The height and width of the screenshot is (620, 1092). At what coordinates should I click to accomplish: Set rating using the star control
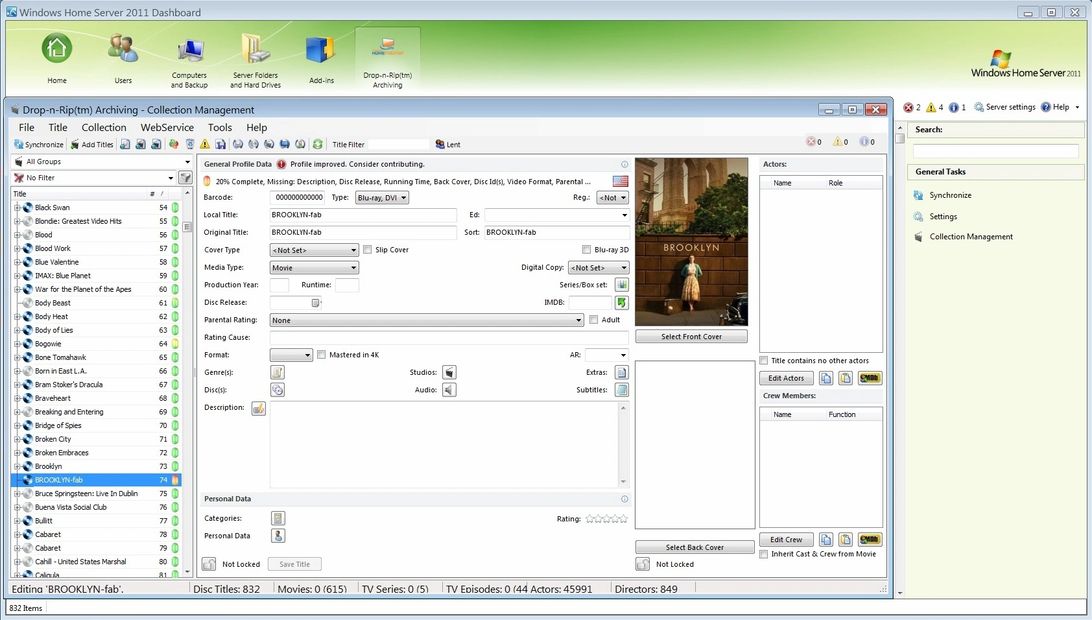(x=606, y=519)
